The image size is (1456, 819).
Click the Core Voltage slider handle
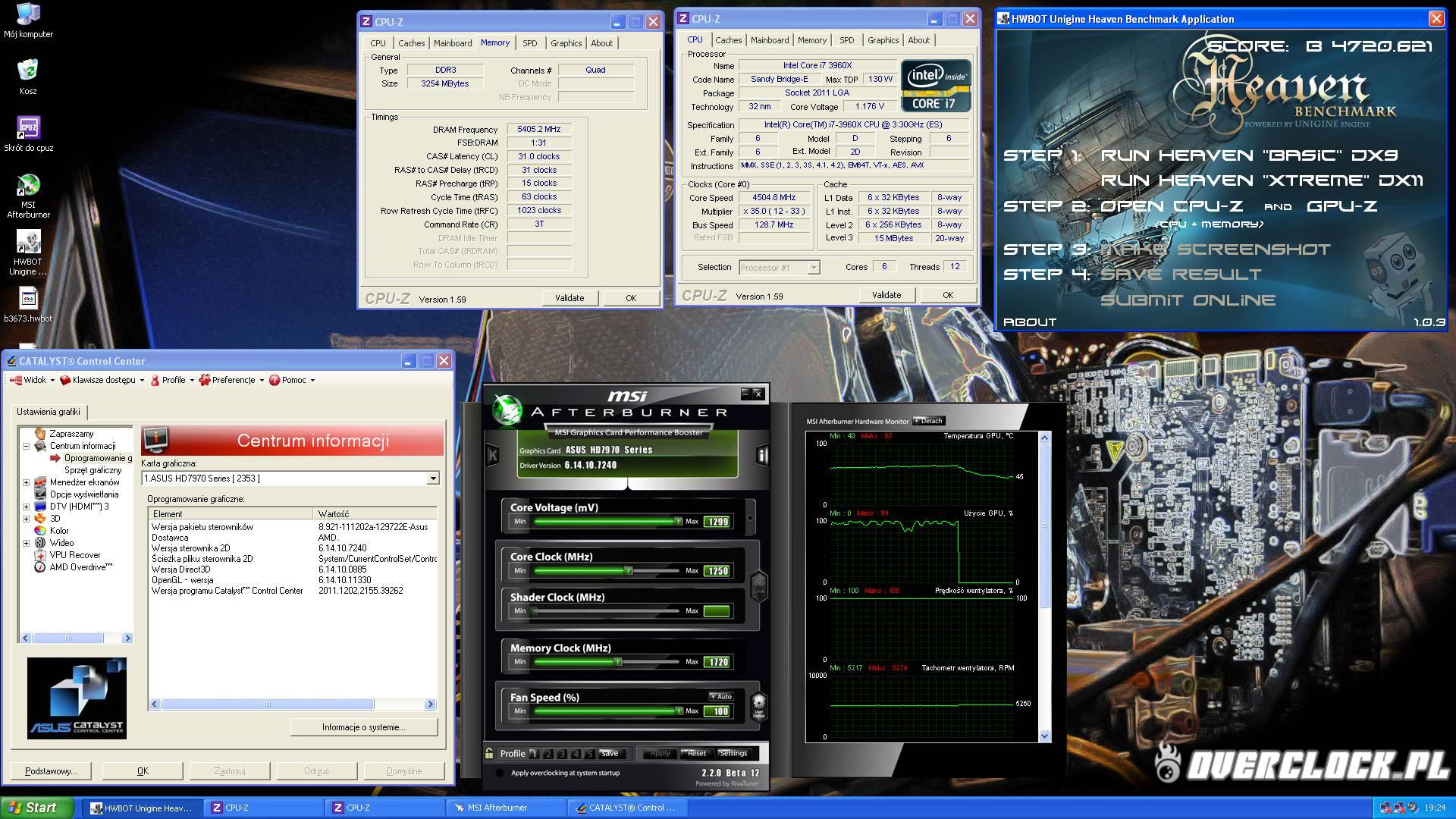(678, 521)
